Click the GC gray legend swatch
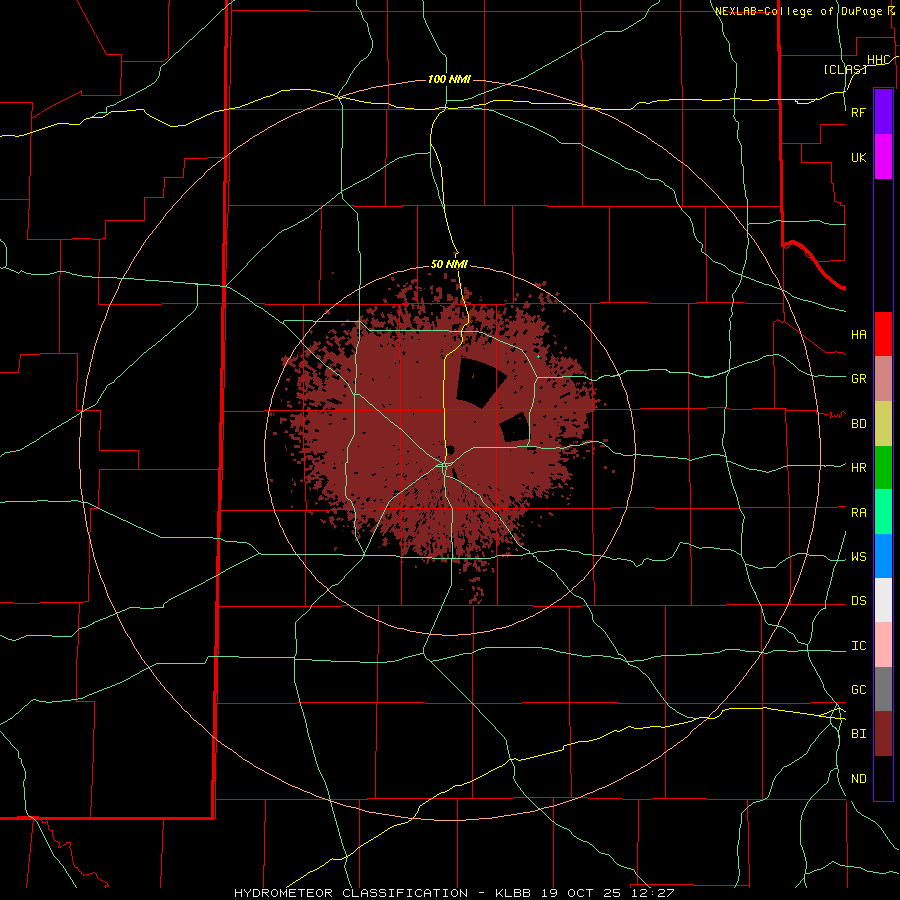This screenshot has width=900, height=900. pos(883,689)
